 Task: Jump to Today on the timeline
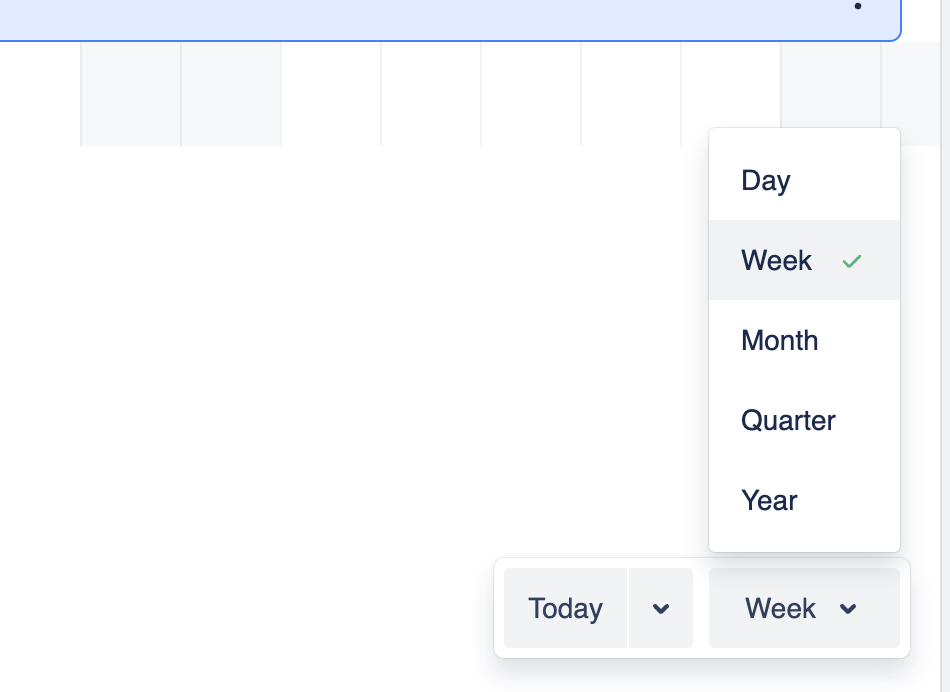point(566,609)
